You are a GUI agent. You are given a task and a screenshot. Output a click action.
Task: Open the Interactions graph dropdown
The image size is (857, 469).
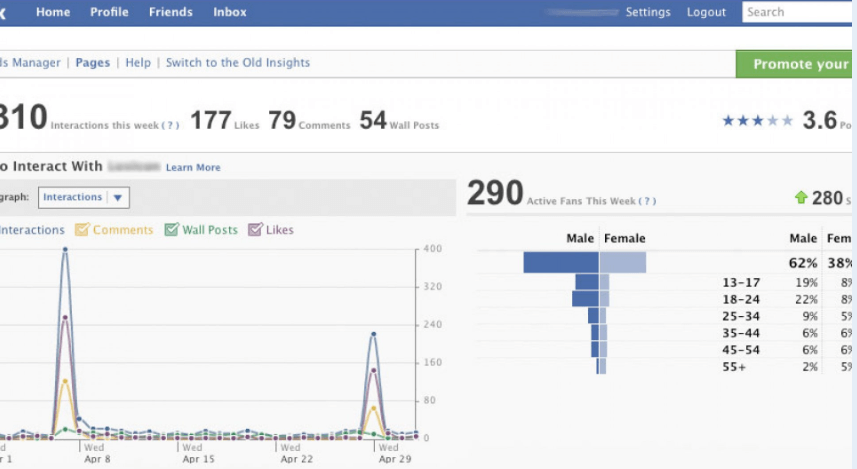tap(84, 197)
